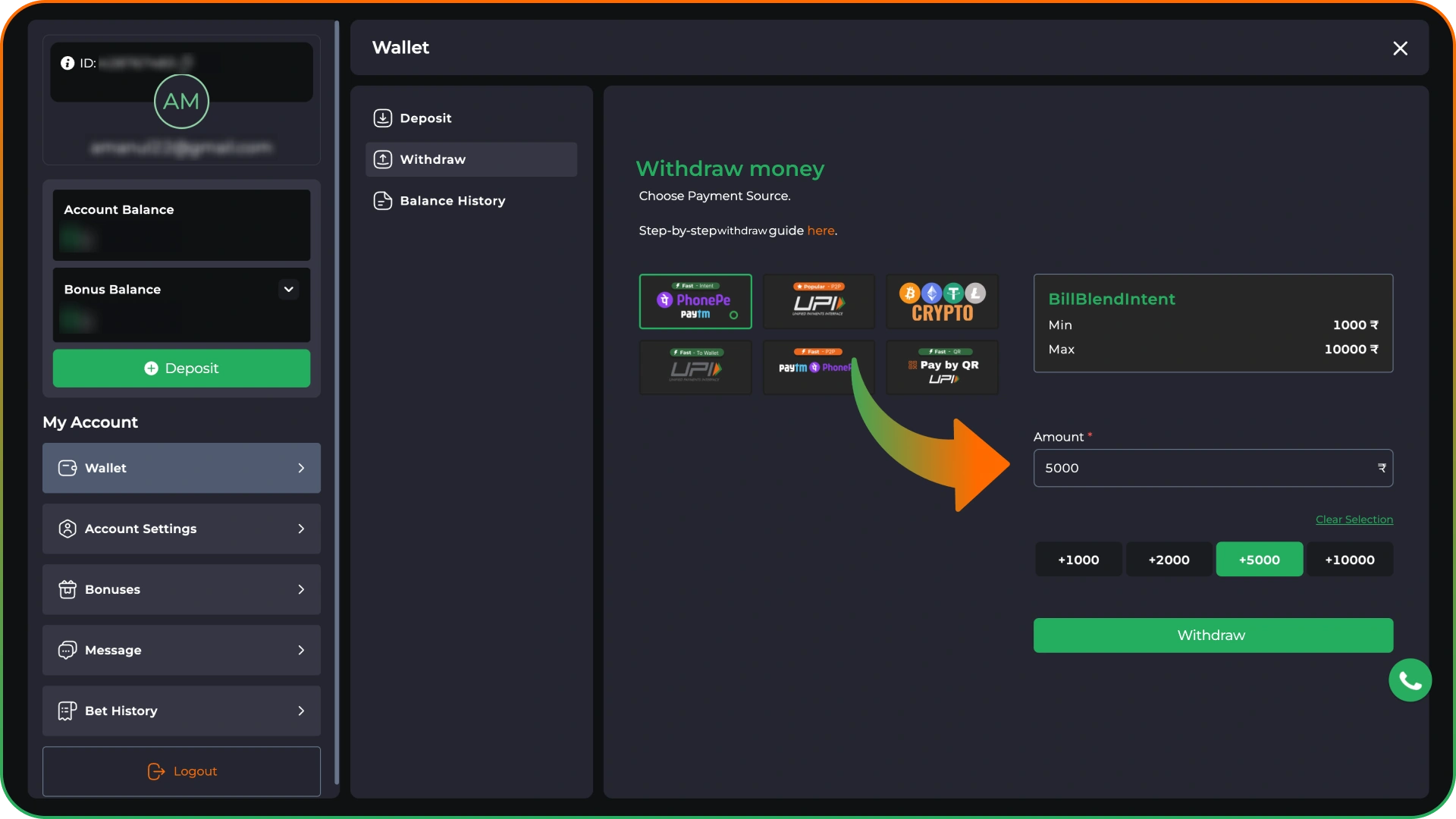Select the Fast P2P Paytm PhonePe option
Viewport: 1456px width, 819px height.
tap(819, 368)
